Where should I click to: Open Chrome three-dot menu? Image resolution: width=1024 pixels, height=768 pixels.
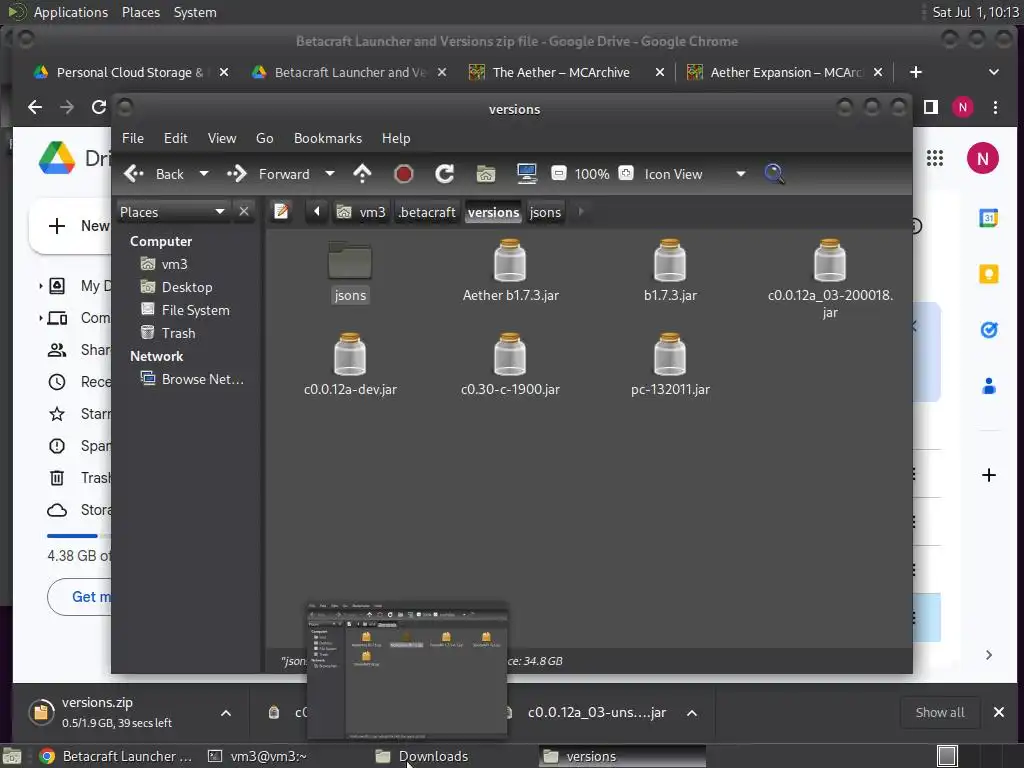995,107
